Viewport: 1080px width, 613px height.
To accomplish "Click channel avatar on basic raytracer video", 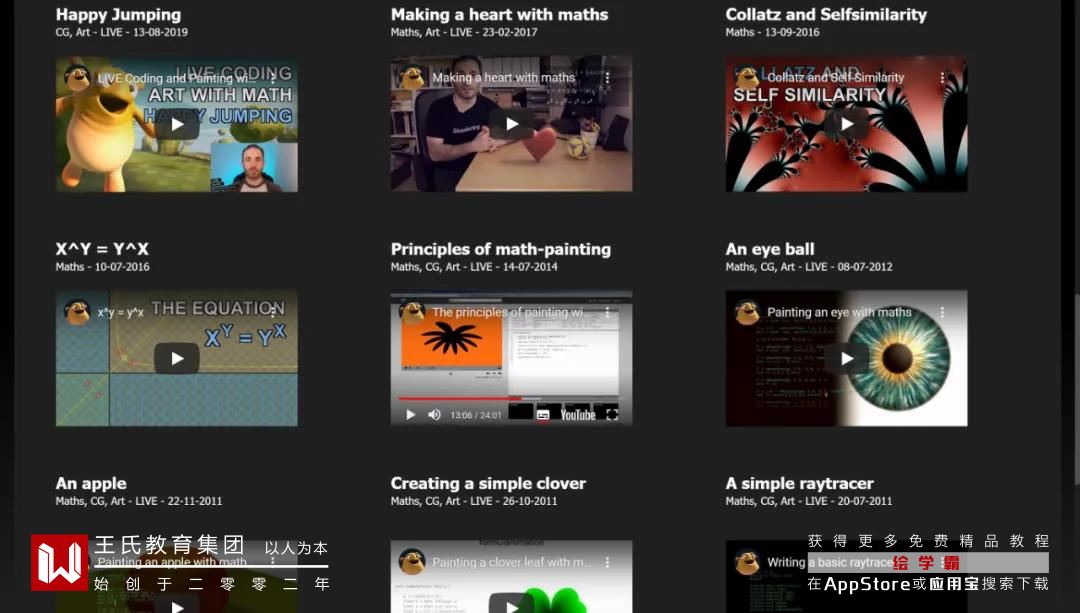I will (x=747, y=562).
